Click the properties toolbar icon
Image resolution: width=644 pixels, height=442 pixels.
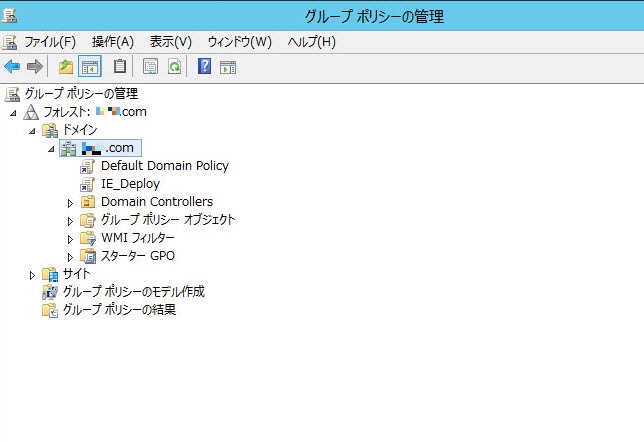(x=151, y=67)
